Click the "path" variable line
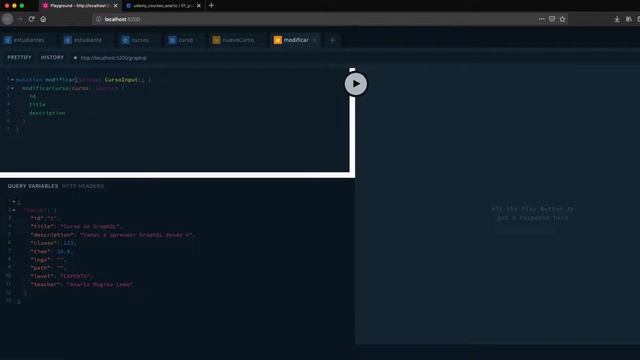Screen dimensions: 640x360 tap(48, 268)
